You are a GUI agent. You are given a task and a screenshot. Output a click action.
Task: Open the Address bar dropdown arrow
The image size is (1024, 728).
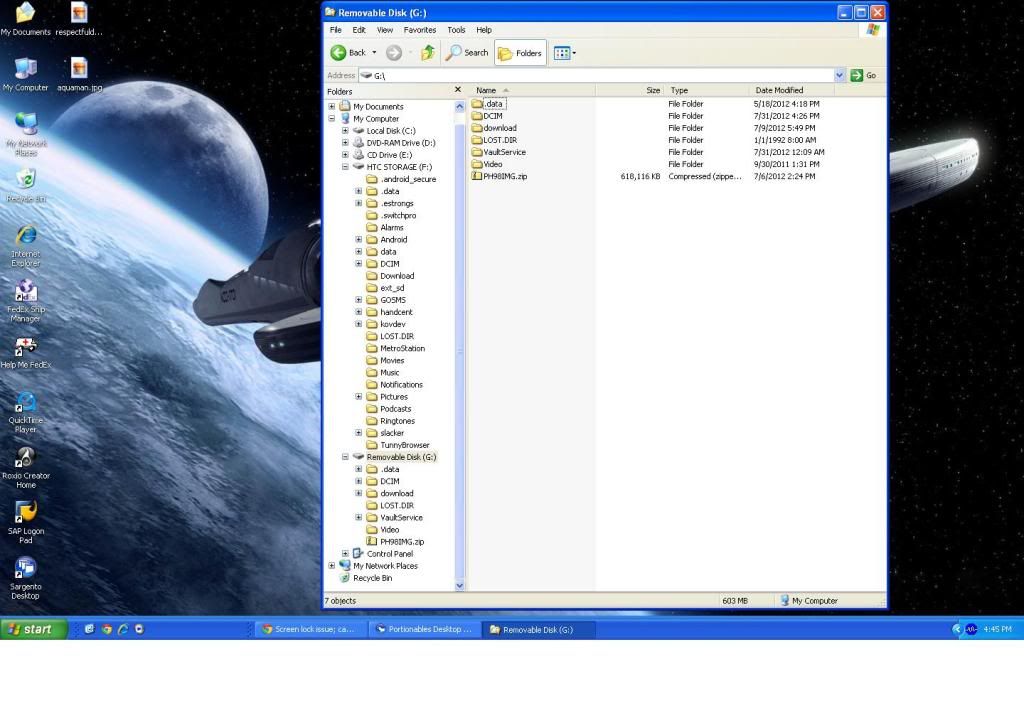pos(839,75)
